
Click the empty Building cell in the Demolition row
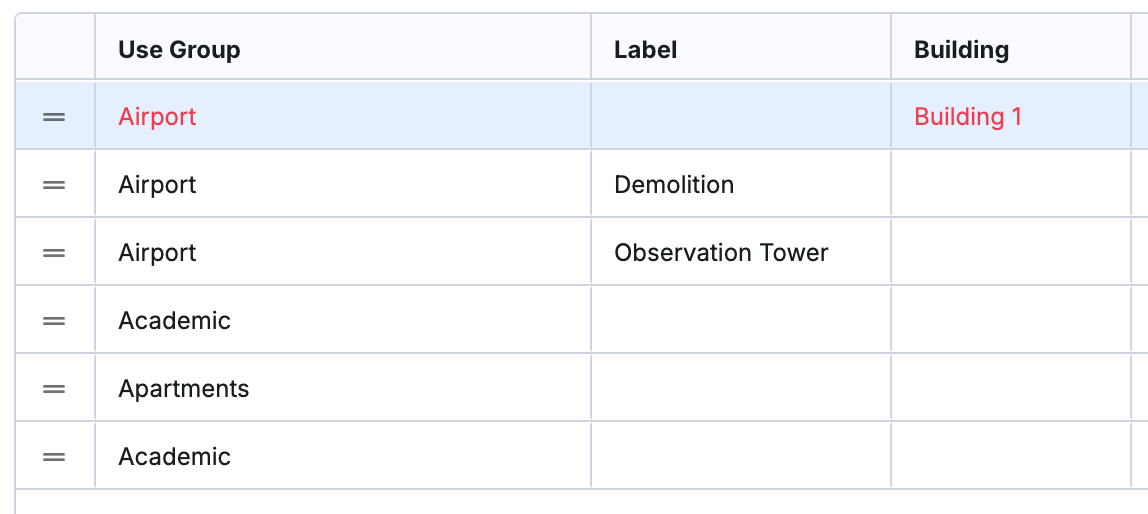click(x=1011, y=185)
